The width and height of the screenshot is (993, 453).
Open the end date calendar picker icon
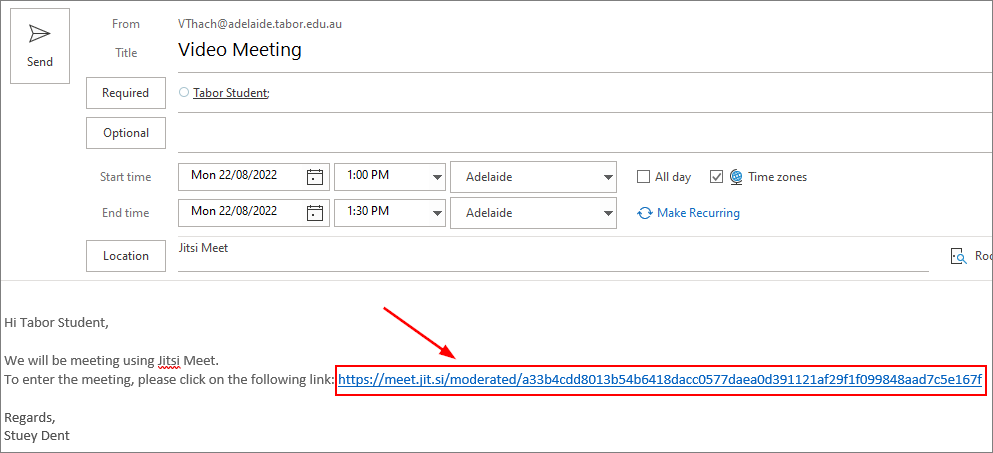point(315,213)
